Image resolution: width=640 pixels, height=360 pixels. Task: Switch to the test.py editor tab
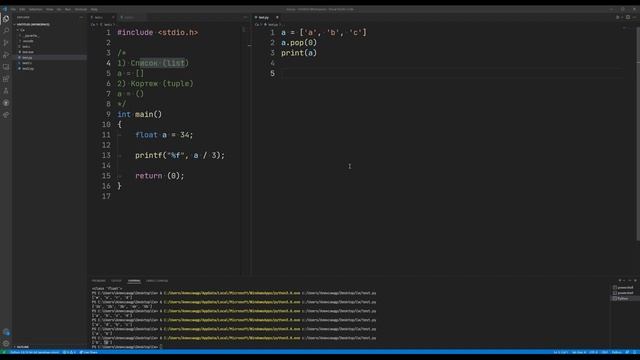click(x=267, y=17)
